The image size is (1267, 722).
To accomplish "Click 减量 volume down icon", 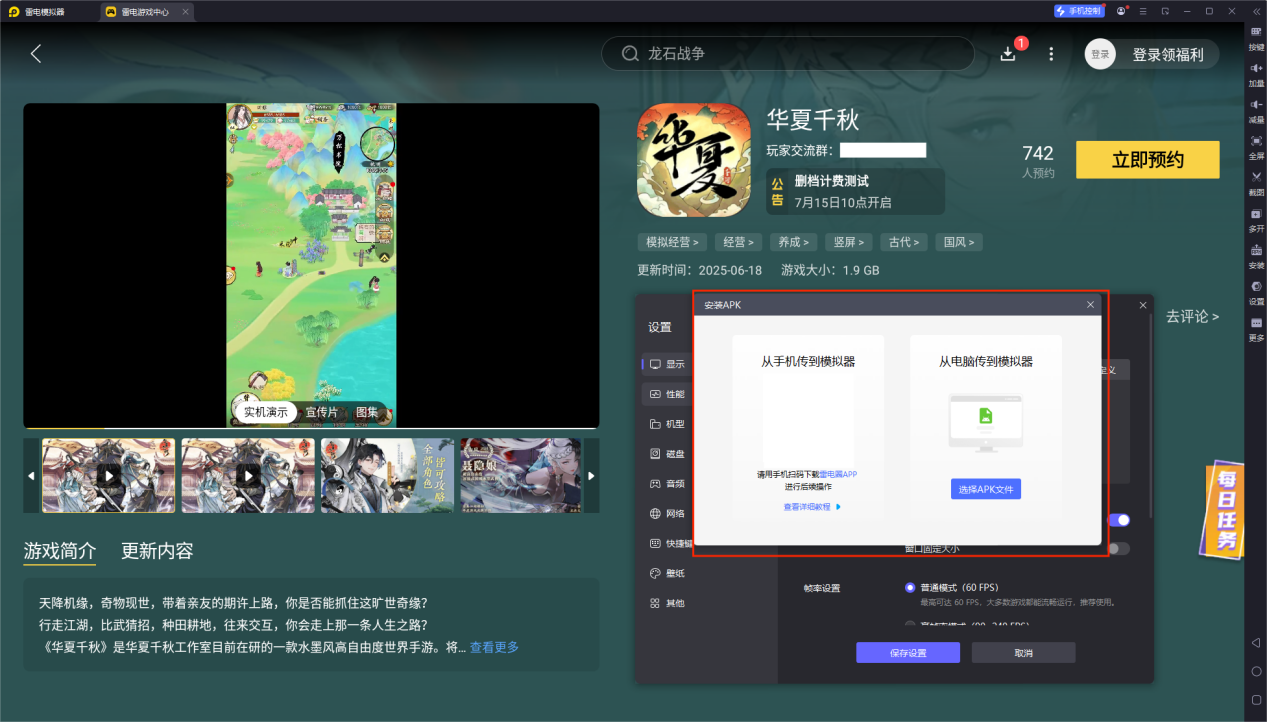I will (1256, 111).
